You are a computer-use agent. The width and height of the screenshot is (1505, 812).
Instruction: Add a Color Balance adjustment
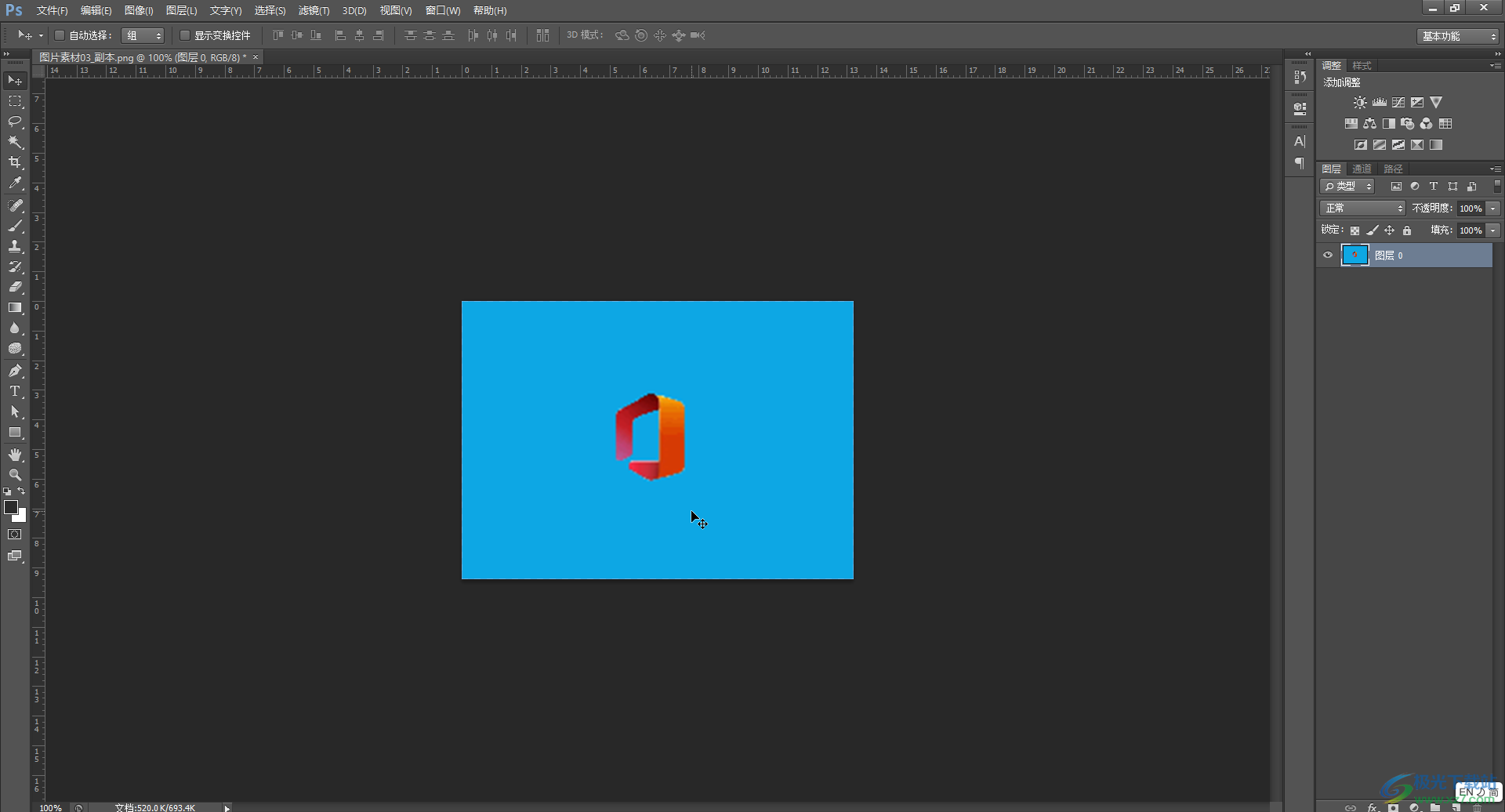click(x=1370, y=124)
